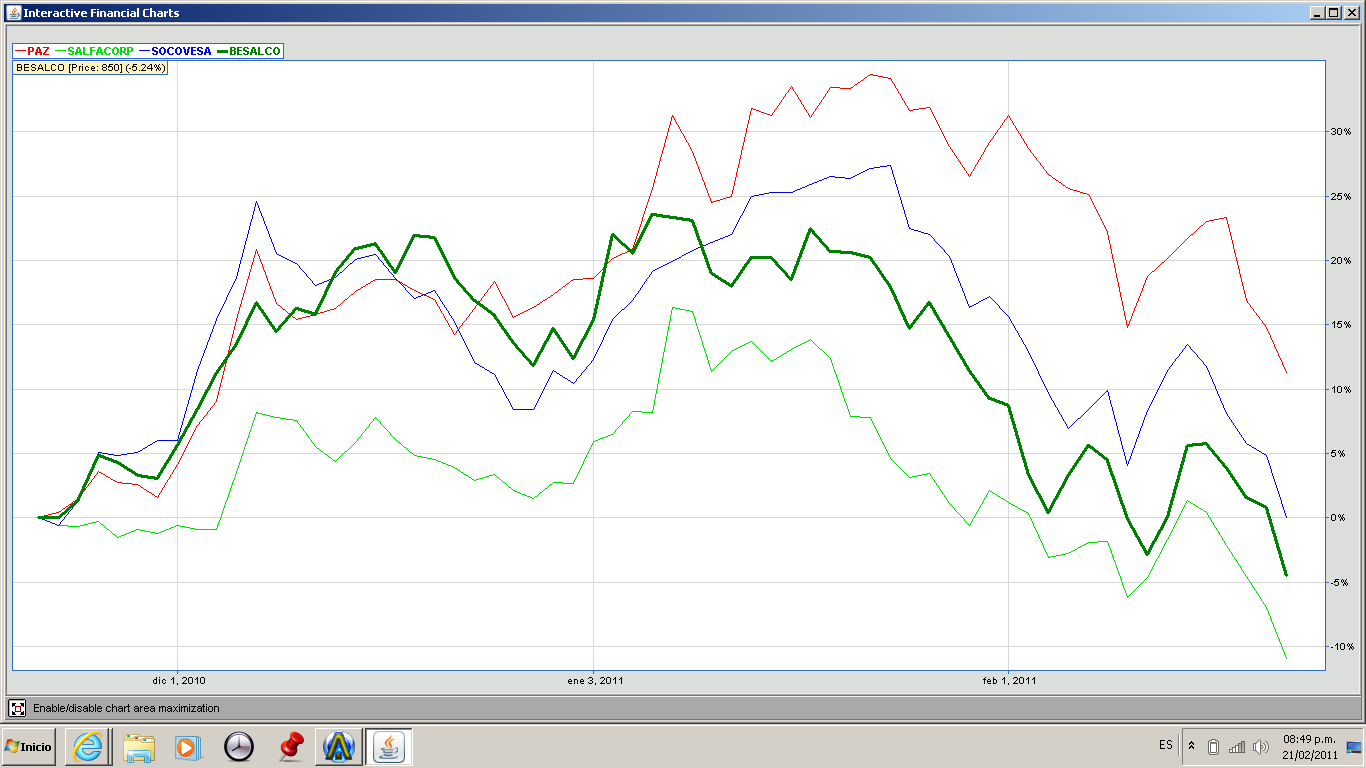Open Internet Explorer from the taskbar
Viewport: 1366px width, 768px height.
click(88, 746)
